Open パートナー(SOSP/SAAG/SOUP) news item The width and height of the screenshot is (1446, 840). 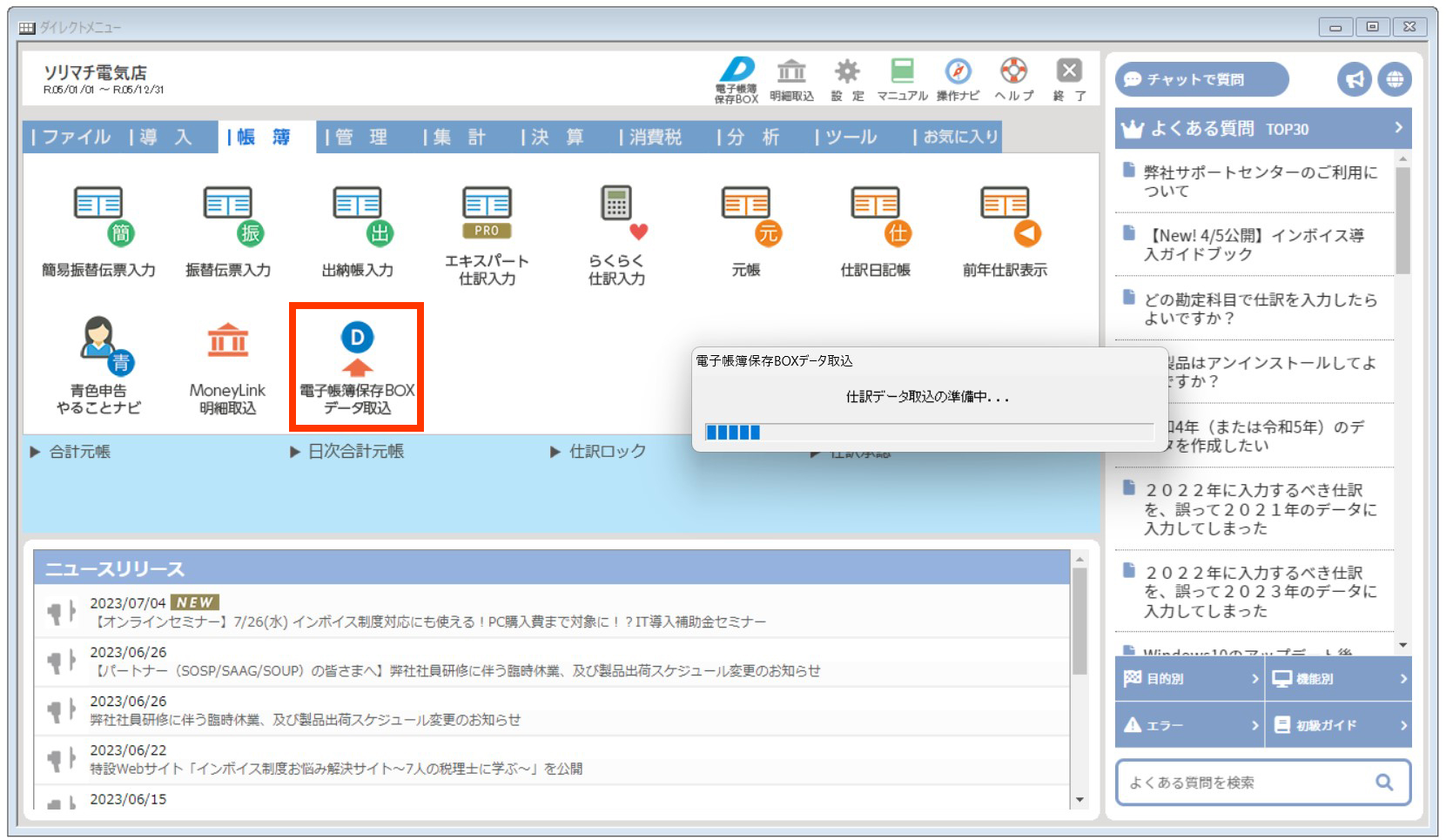tap(552, 662)
